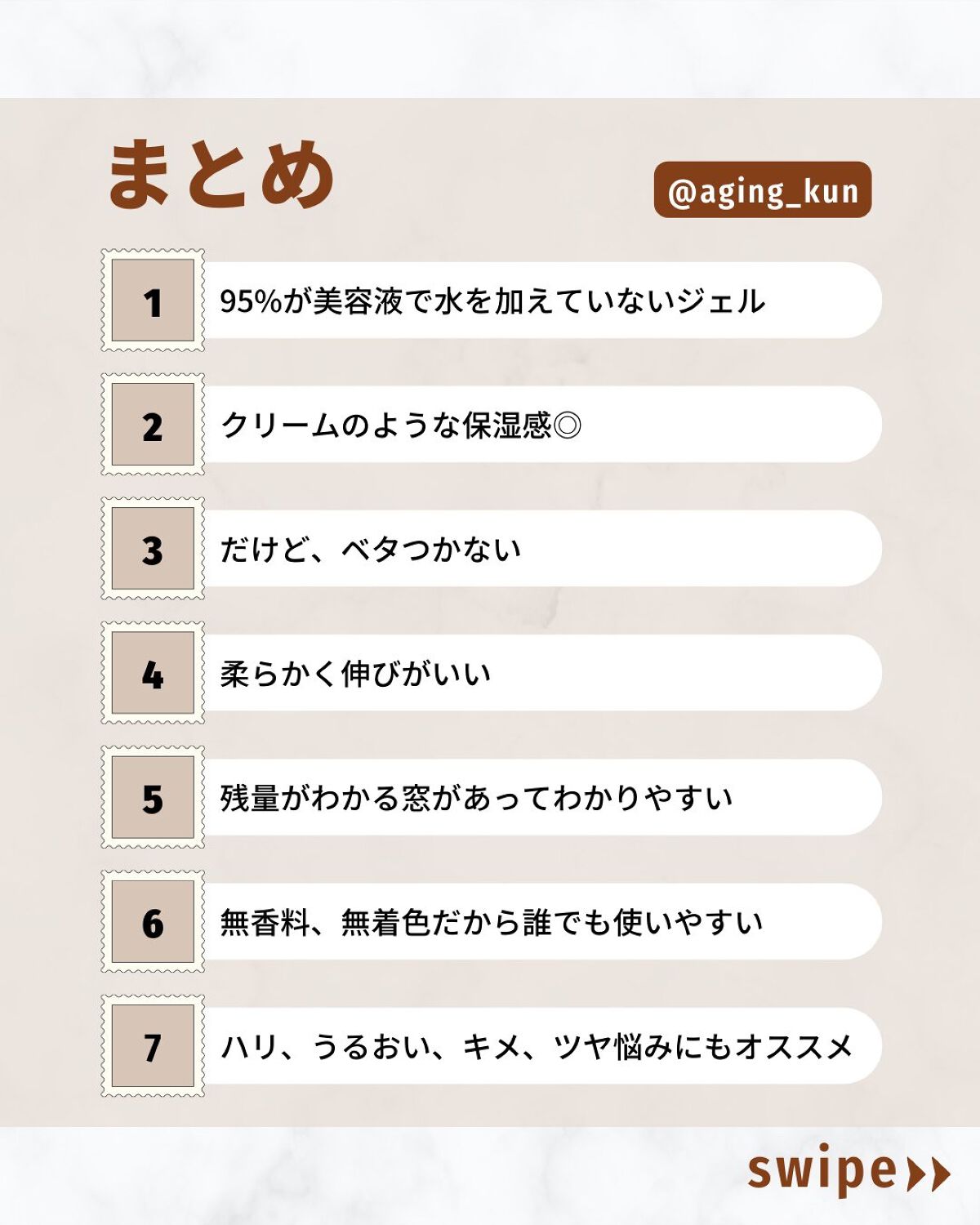The image size is (980, 1225).
Task: Click the number 2 stamp icon
Action: click(153, 425)
